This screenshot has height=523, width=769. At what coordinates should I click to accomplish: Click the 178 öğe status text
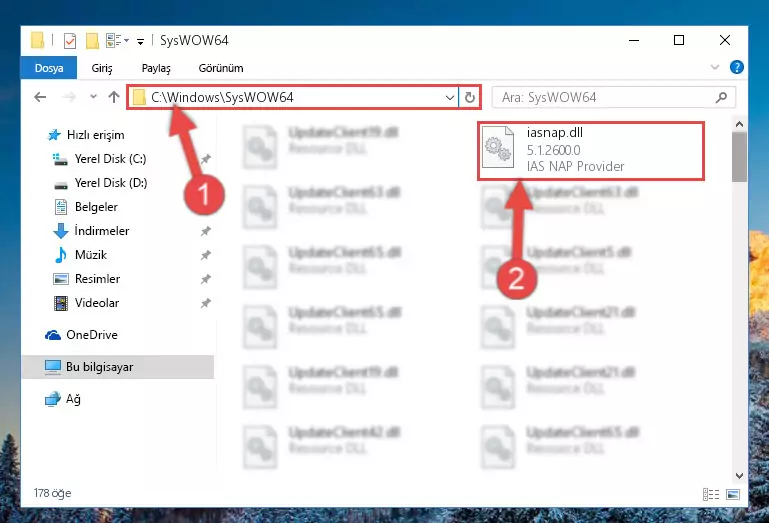coord(52,493)
